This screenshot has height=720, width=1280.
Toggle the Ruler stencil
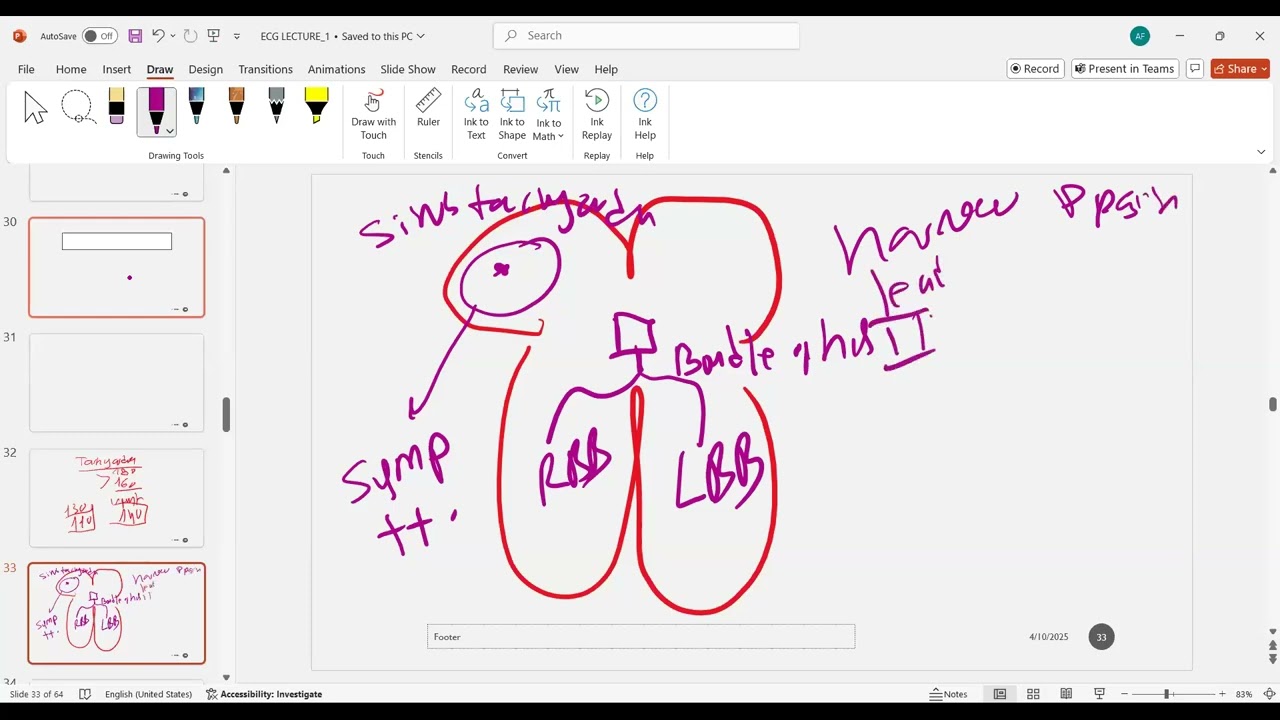pyautogui.click(x=428, y=108)
